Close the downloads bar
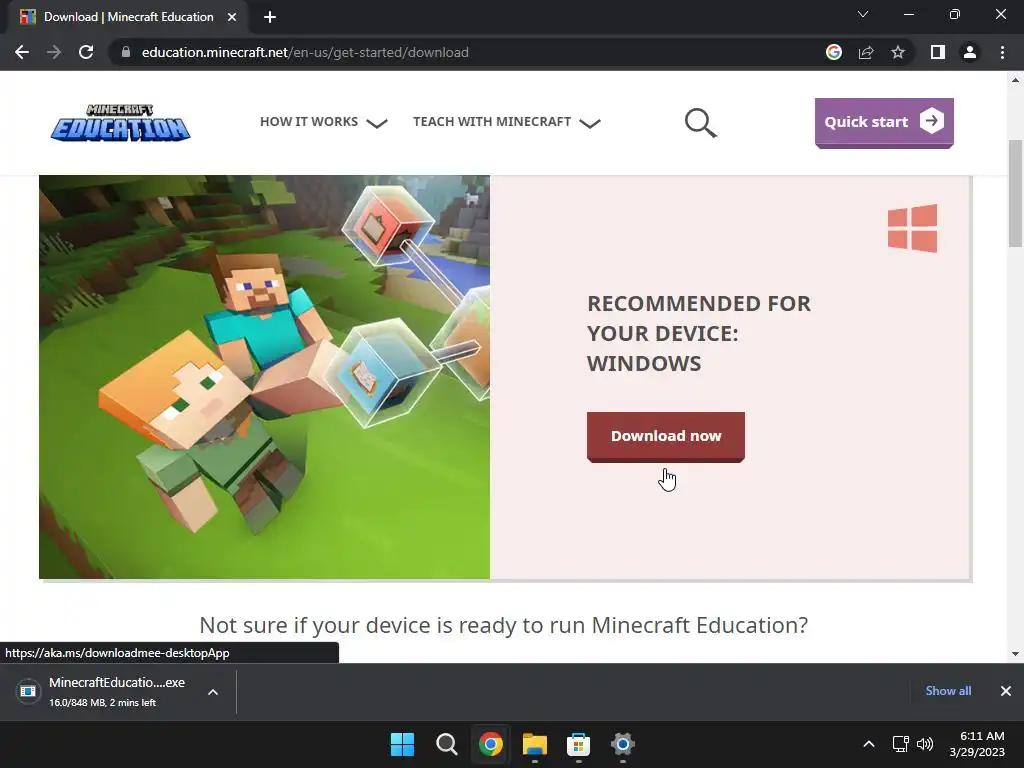Screen dimensions: 1024x768 pyautogui.click(x=1006, y=691)
